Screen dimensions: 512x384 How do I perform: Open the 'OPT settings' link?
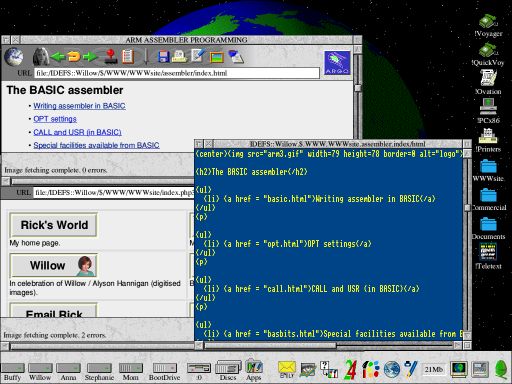[x=55, y=119]
